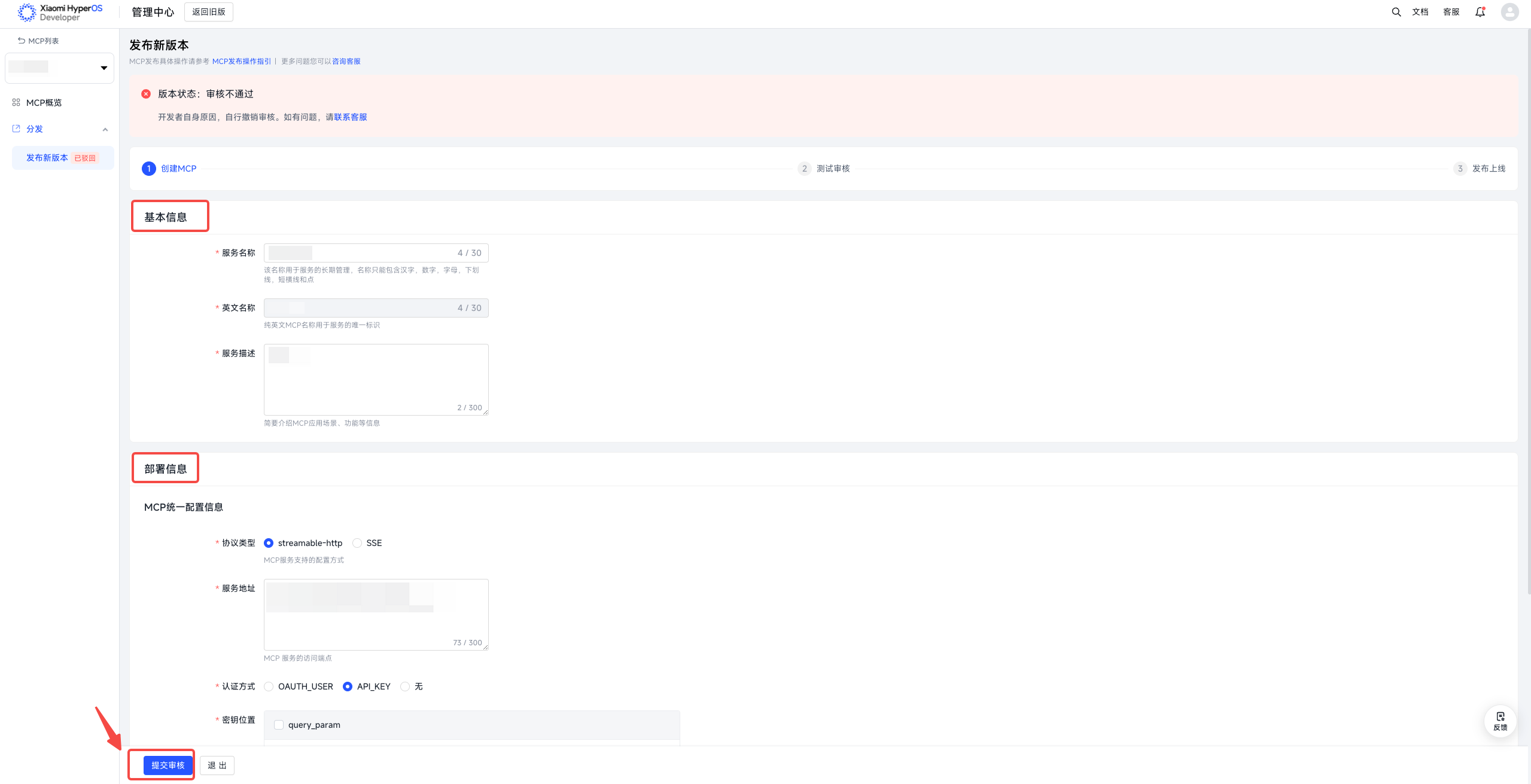Click the 服务描述 text area
The image size is (1531, 784).
coord(376,379)
